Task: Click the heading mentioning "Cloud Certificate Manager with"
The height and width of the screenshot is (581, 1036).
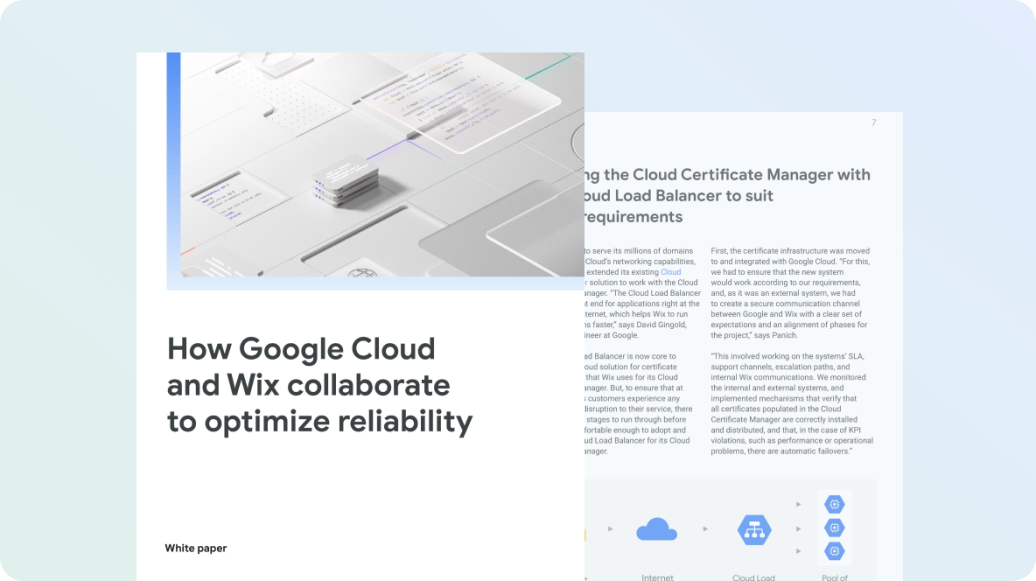Action: [x=727, y=196]
